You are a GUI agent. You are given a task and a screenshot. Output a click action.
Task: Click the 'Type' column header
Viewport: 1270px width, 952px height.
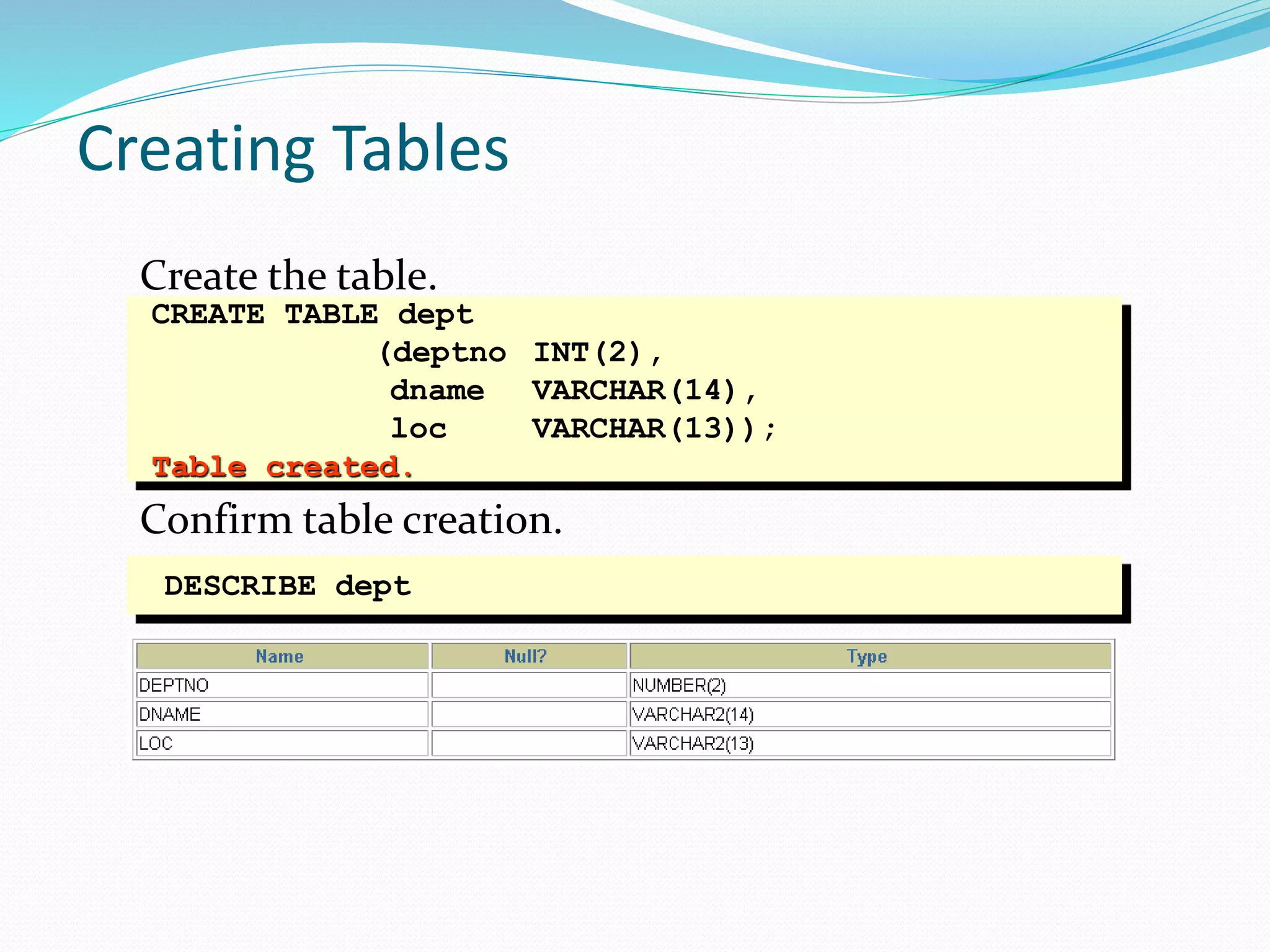[870, 656]
